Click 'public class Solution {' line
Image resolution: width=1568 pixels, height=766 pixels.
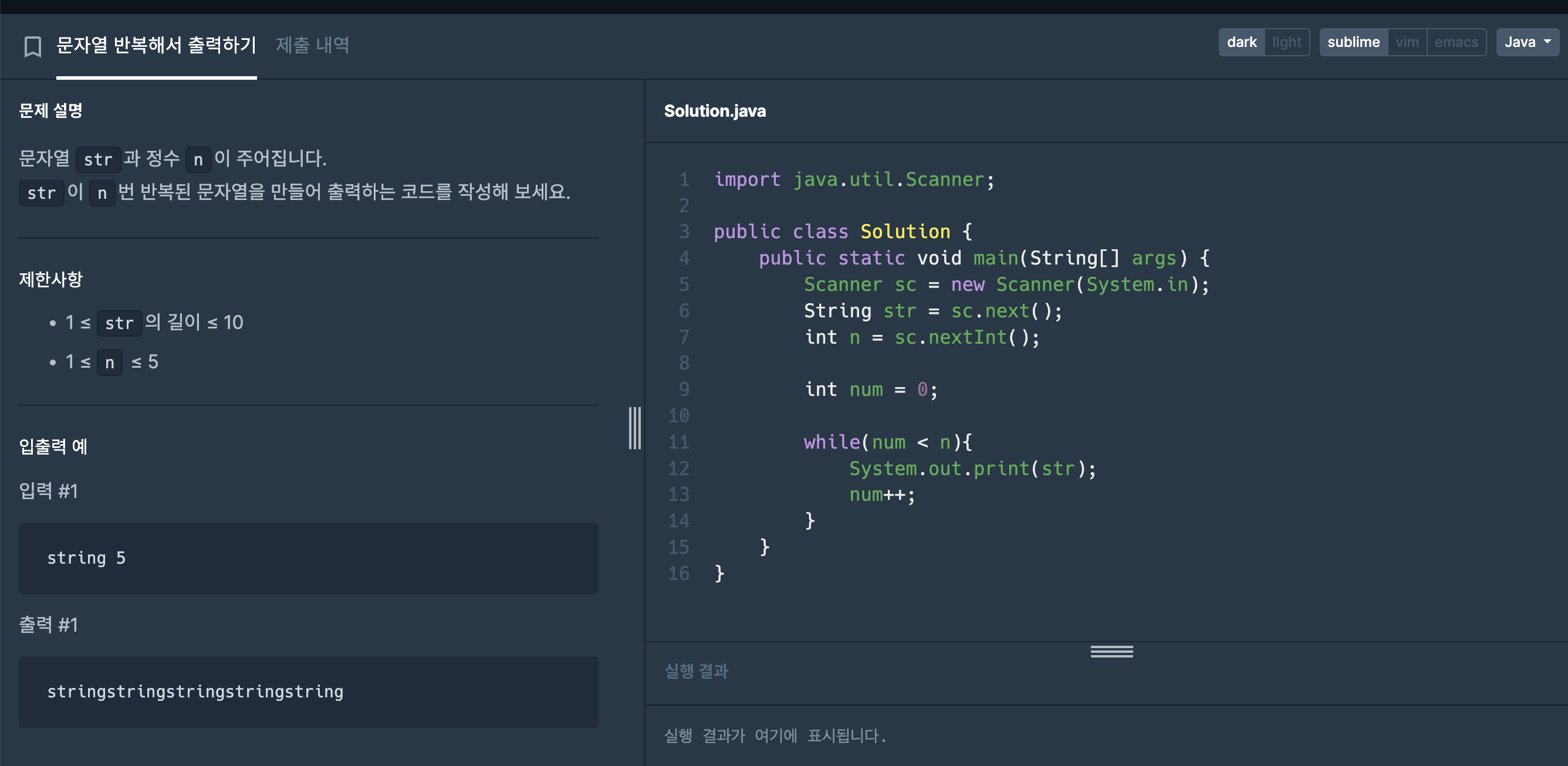(843, 232)
